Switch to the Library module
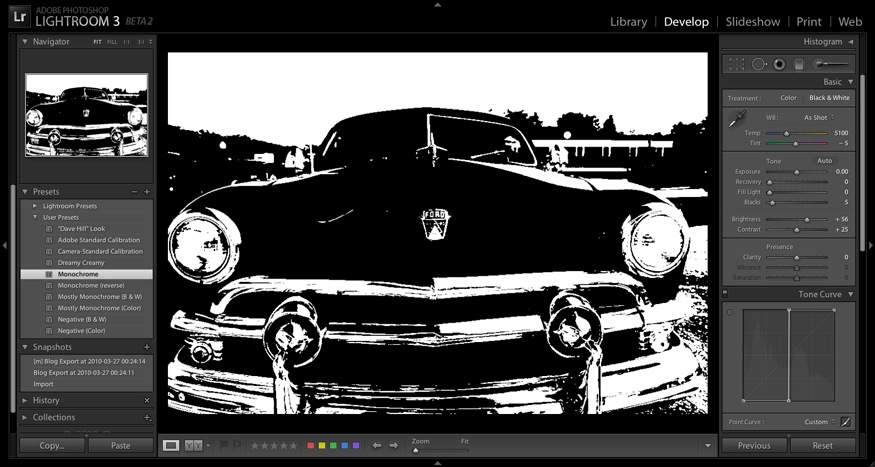 click(628, 22)
